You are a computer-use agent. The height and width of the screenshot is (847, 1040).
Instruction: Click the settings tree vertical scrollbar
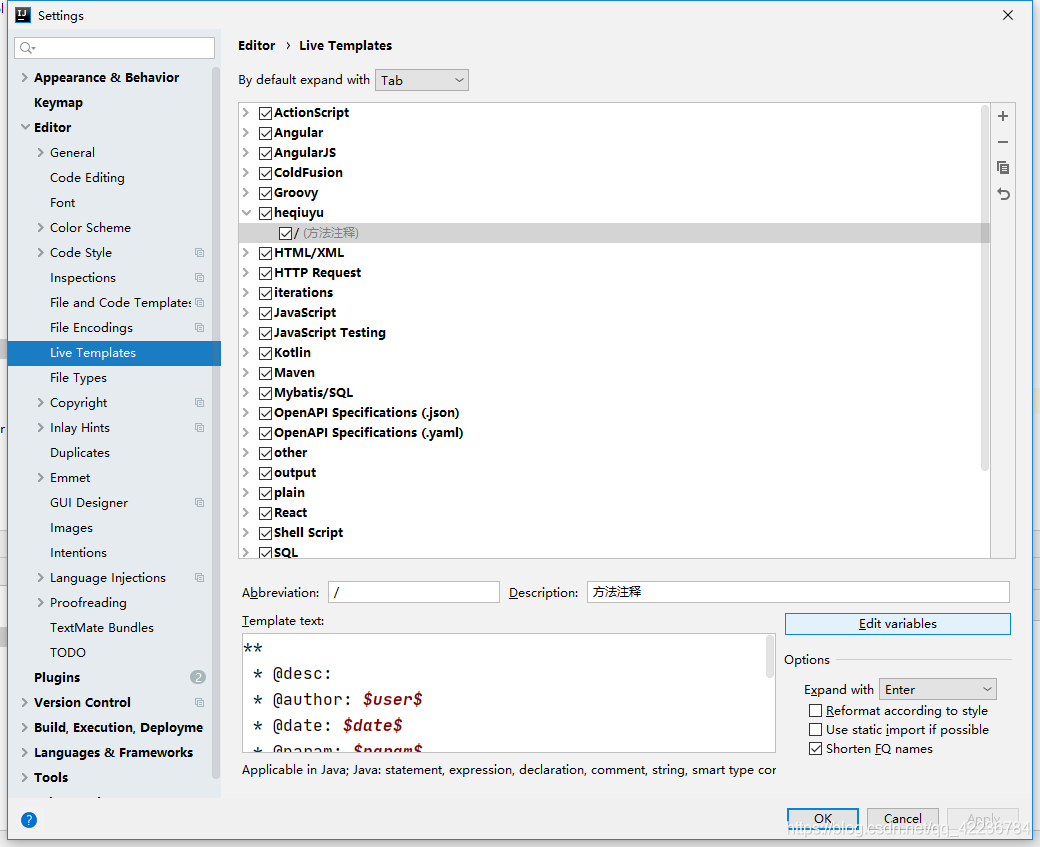pos(216,423)
